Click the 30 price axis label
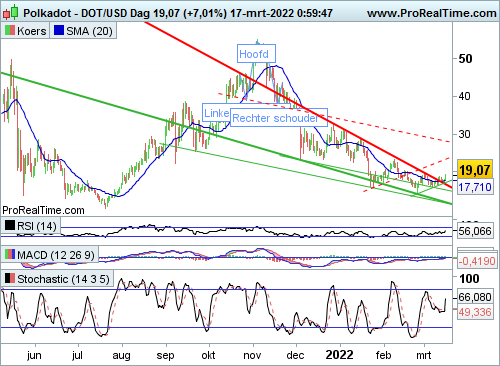The image size is (500, 366). click(465, 134)
